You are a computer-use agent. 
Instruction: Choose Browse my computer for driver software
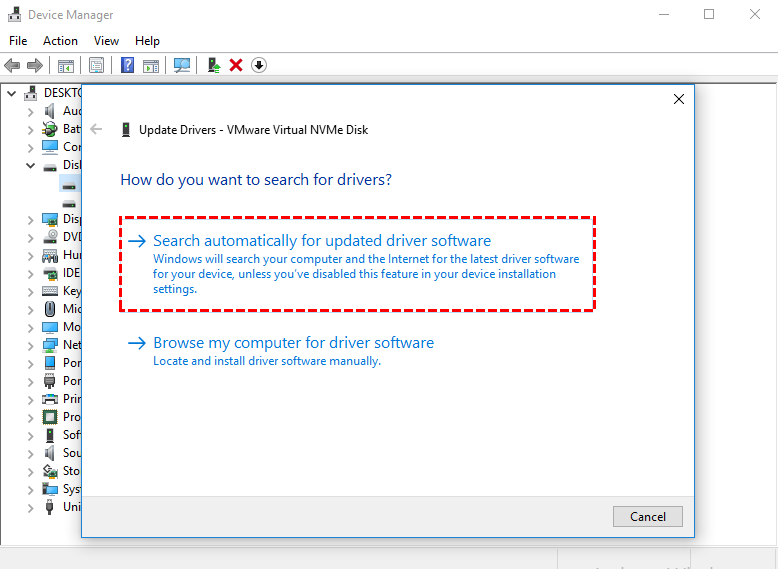click(x=293, y=343)
